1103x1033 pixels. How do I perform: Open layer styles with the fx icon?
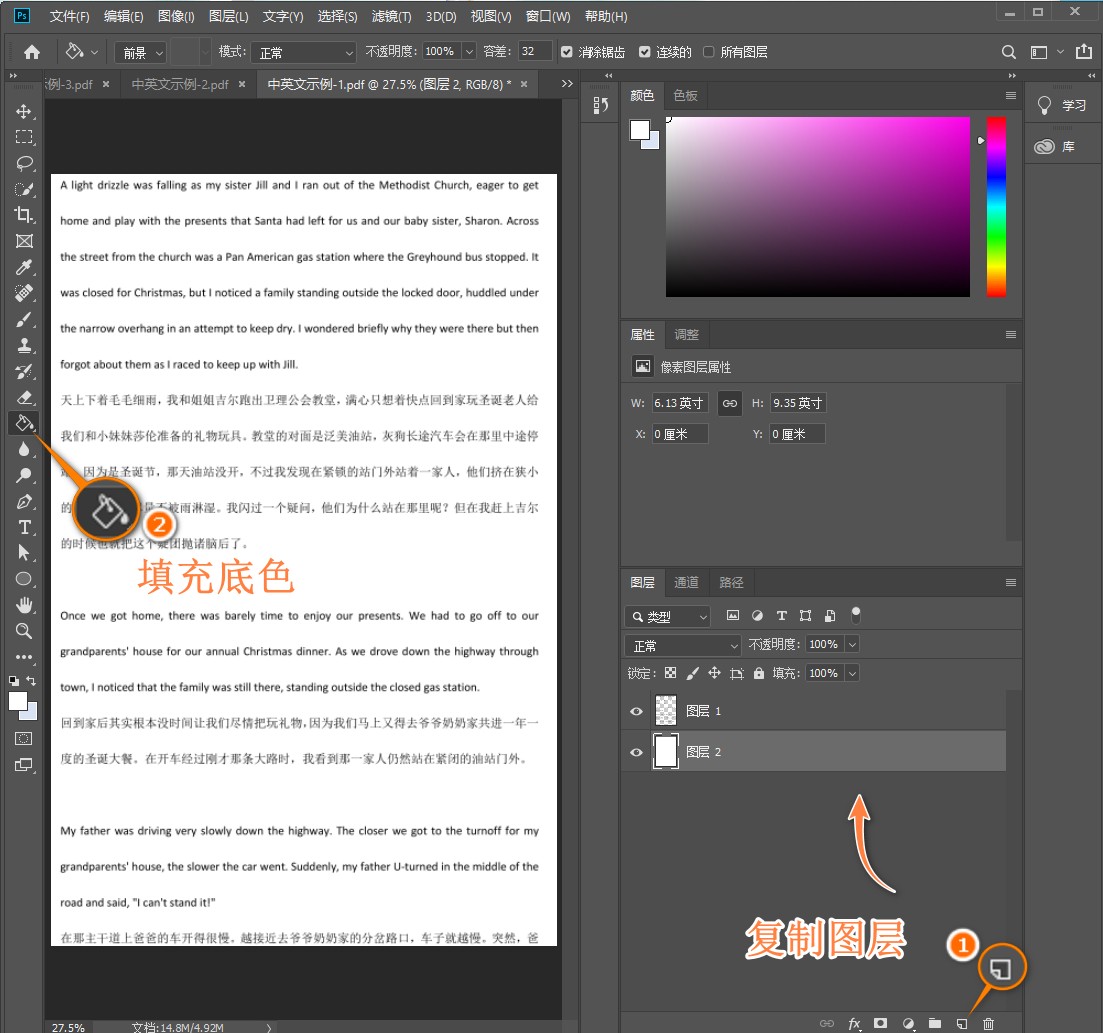point(854,1024)
